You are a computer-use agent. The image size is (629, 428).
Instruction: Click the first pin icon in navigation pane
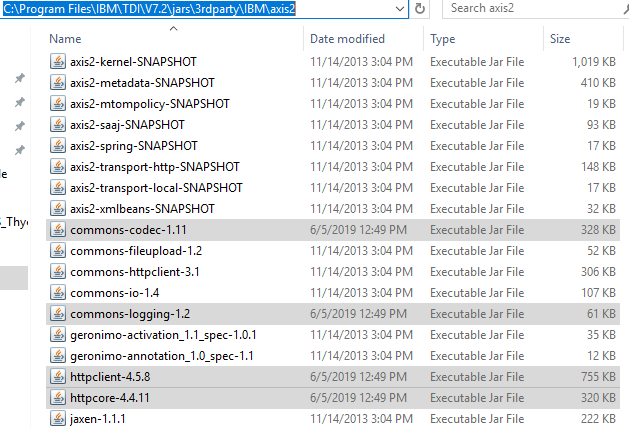pos(19,79)
